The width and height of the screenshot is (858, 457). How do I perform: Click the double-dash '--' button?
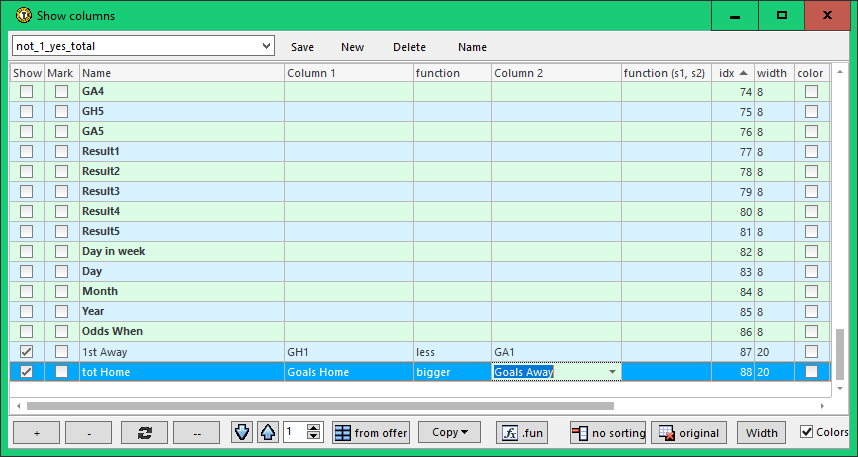click(196, 432)
